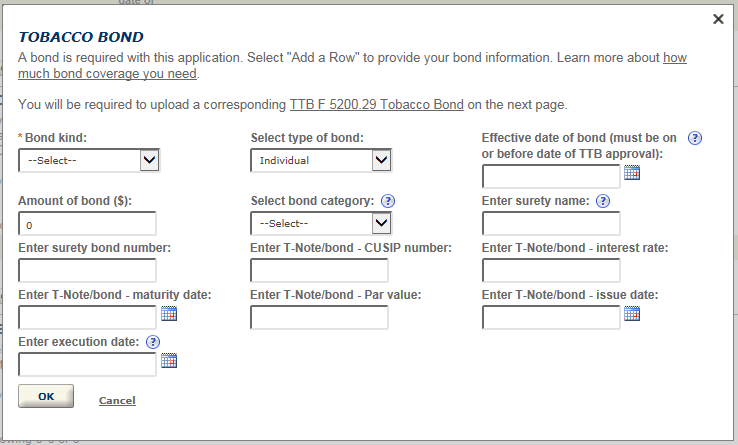Expand the Select bond category dropdown
The height and width of the screenshot is (445, 738).
[x=321, y=223]
